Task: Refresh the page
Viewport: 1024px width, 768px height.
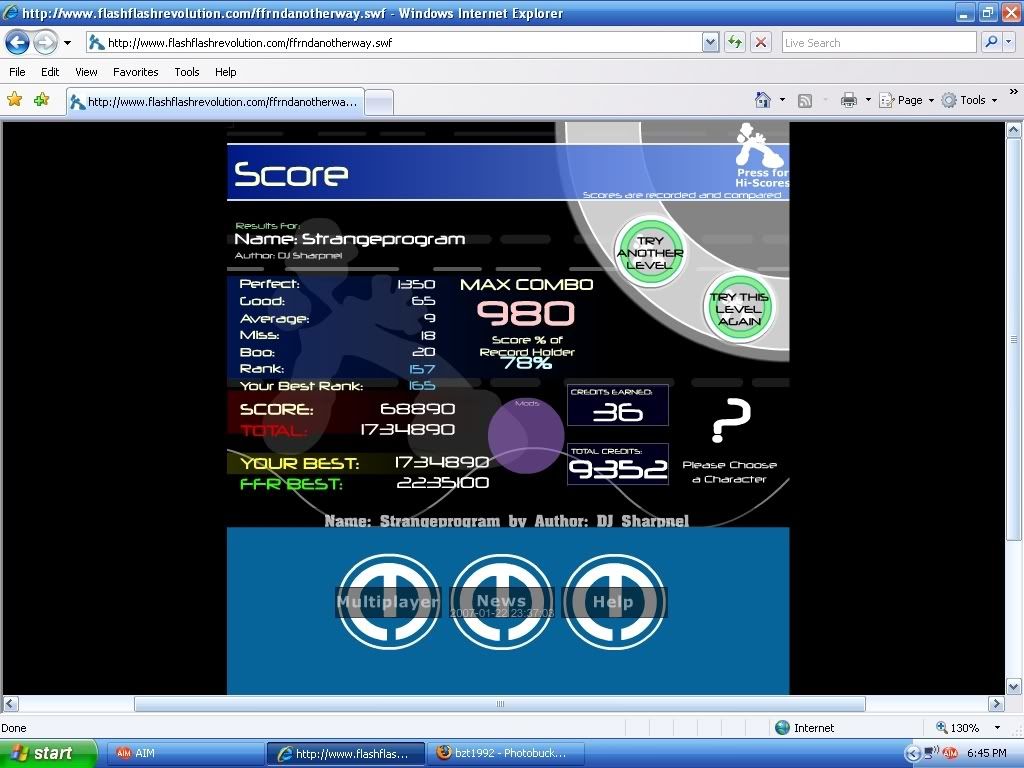Action: click(736, 43)
